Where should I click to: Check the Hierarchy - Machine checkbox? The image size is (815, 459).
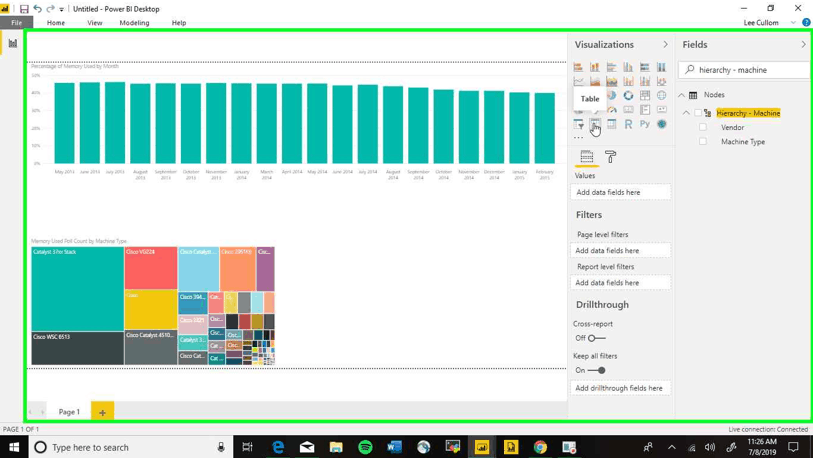click(x=698, y=113)
